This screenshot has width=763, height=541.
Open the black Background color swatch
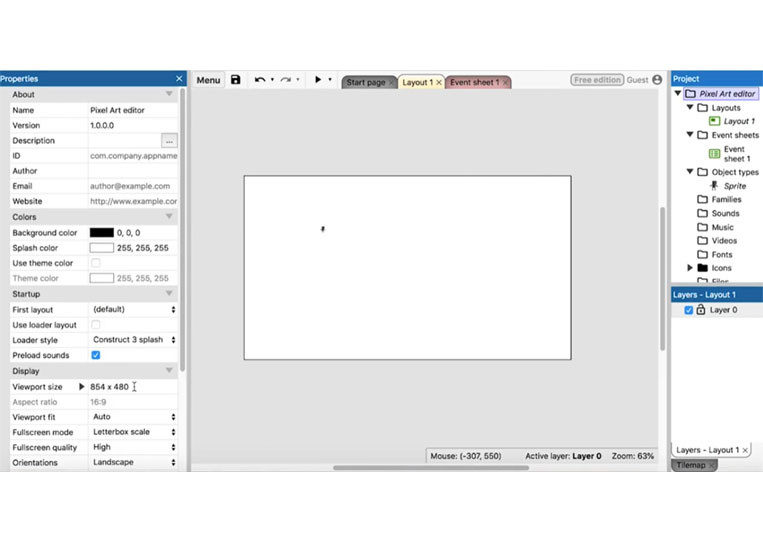click(102, 233)
